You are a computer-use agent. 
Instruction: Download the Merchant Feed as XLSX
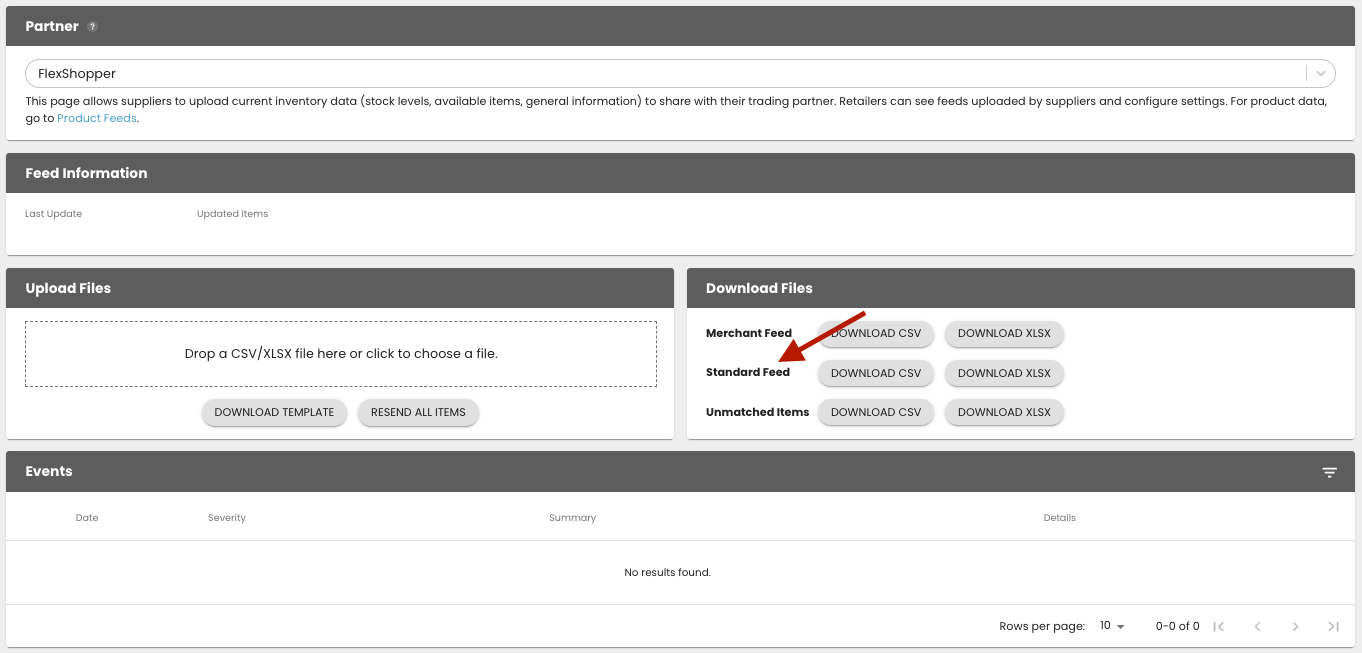click(x=1004, y=333)
